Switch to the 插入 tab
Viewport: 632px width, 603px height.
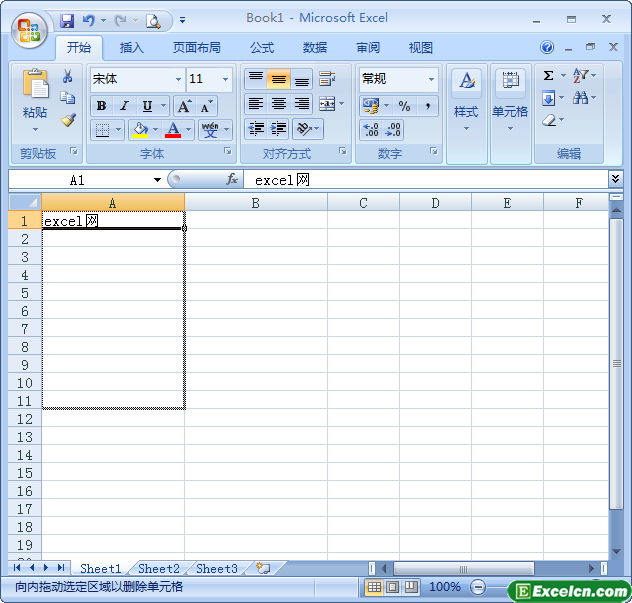(131, 48)
